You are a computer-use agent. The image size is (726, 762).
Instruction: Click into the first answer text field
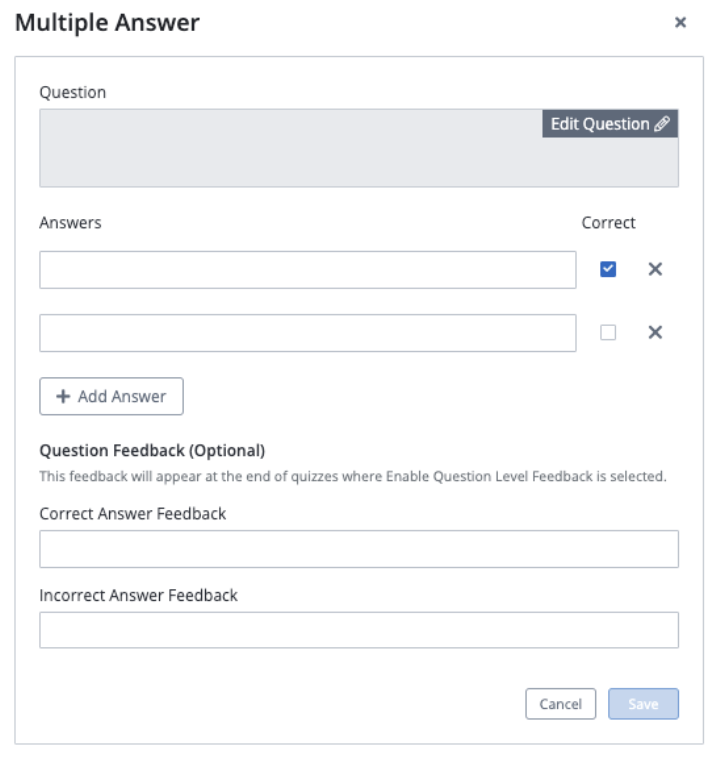click(x=308, y=270)
